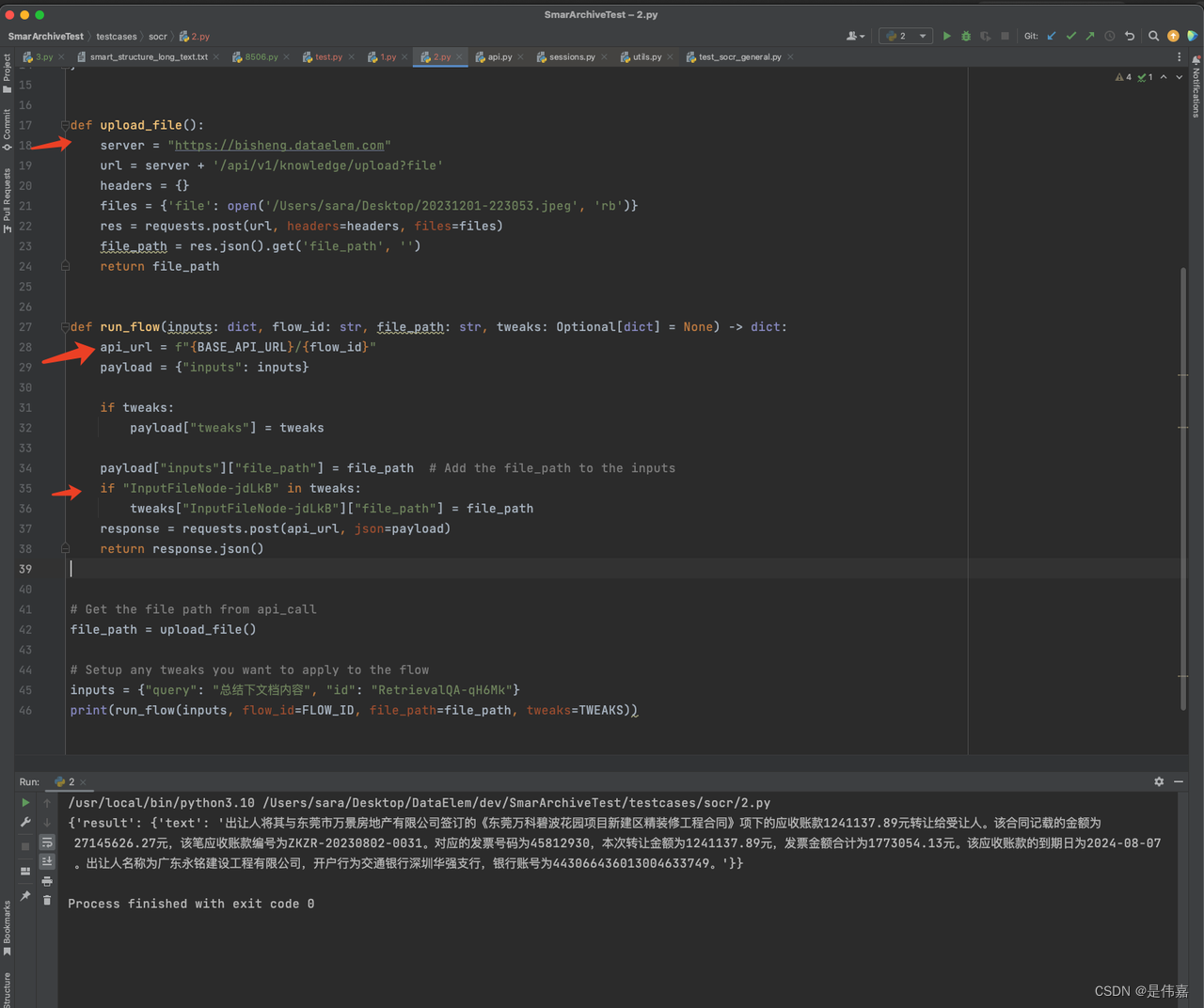Click the socr breadcrumb
Image resolution: width=1204 pixels, height=1008 pixels.
(158, 37)
